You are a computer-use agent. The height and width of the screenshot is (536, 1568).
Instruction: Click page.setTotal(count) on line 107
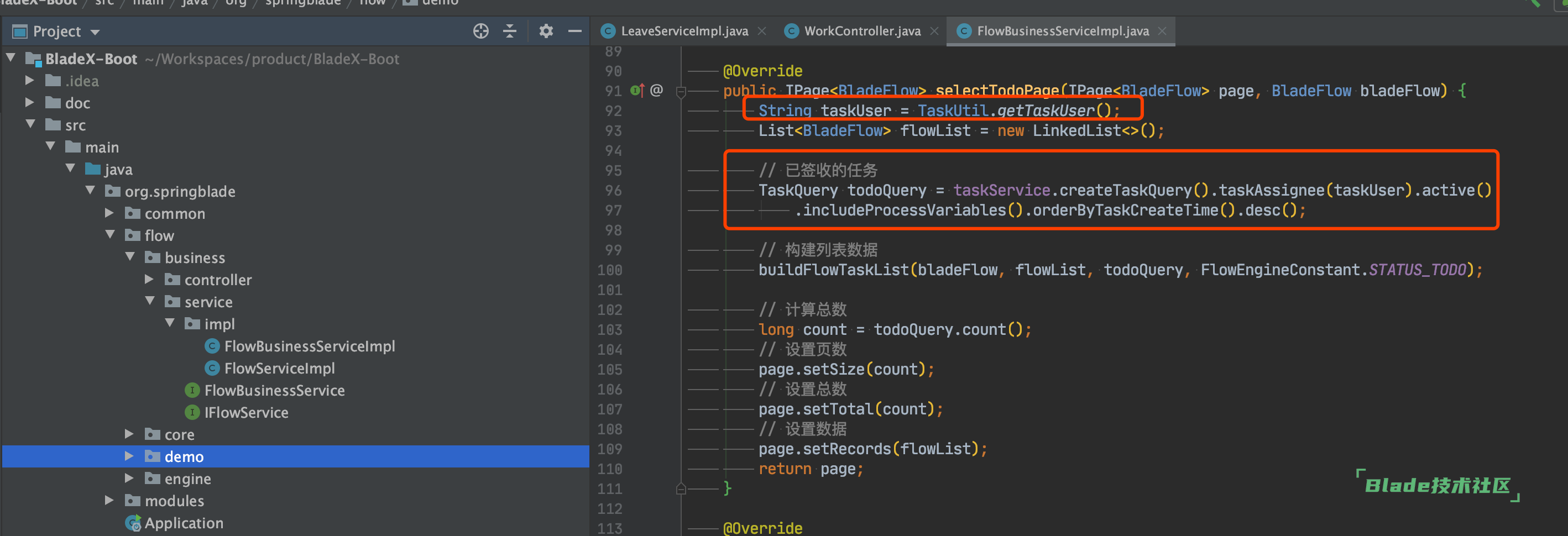(846, 409)
